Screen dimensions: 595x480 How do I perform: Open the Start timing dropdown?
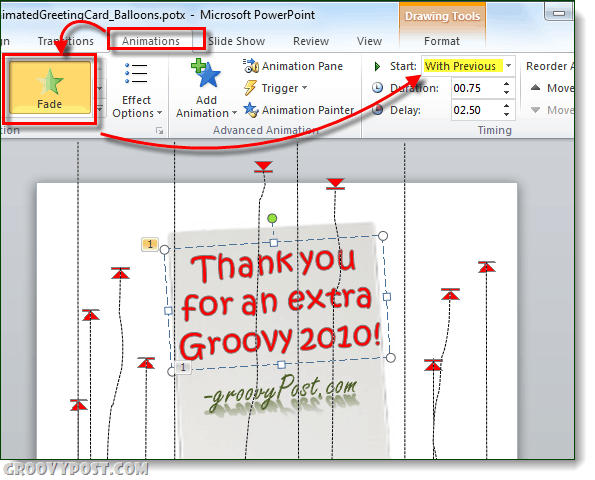point(508,66)
